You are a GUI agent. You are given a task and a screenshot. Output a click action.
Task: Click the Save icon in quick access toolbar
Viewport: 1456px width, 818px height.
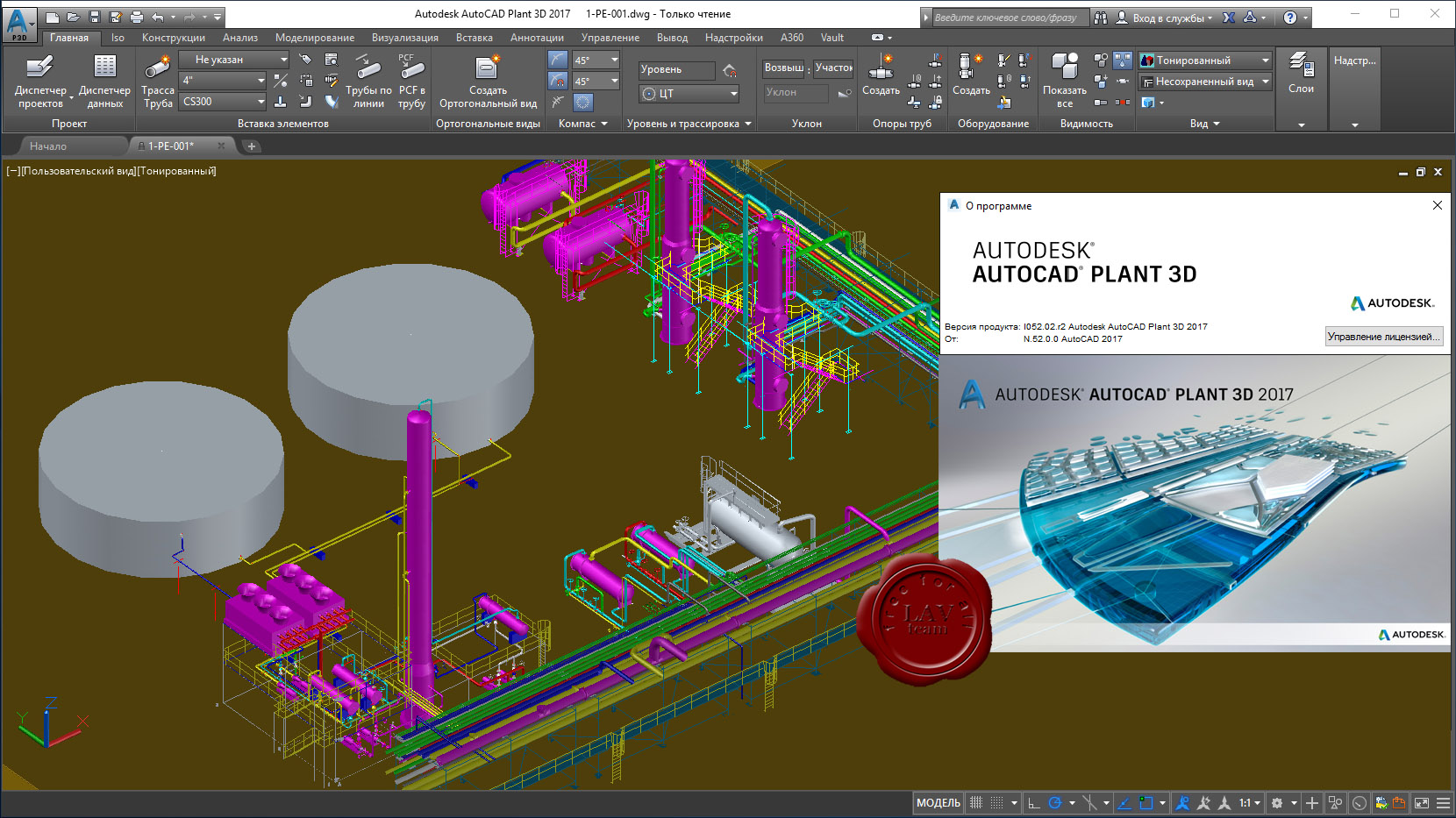pyautogui.click(x=95, y=17)
